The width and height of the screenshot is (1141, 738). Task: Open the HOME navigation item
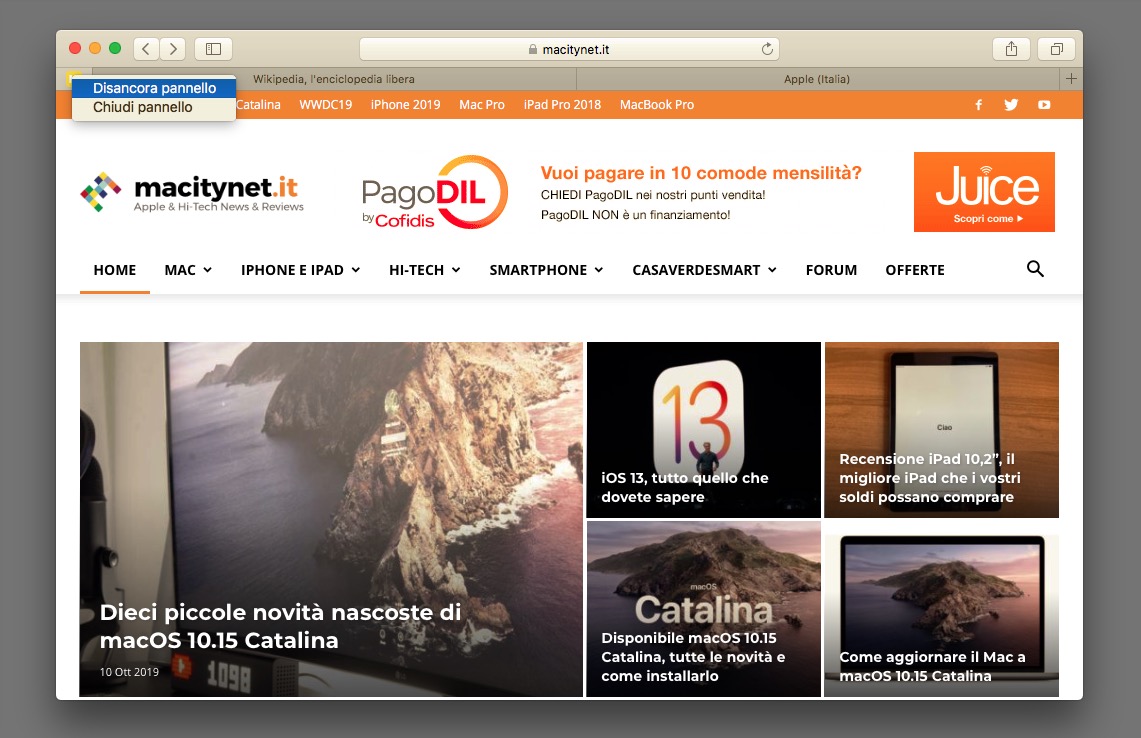tap(115, 270)
